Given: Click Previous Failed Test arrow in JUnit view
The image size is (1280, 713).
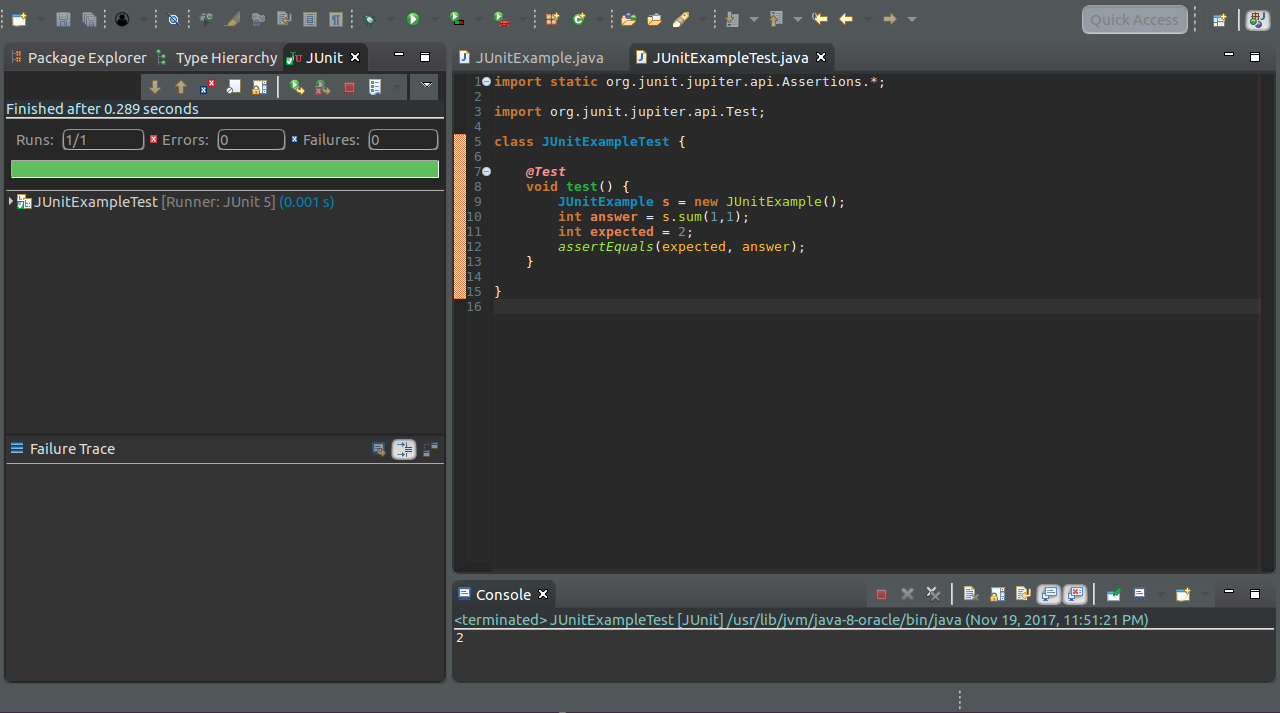Looking at the screenshot, I should [181, 87].
